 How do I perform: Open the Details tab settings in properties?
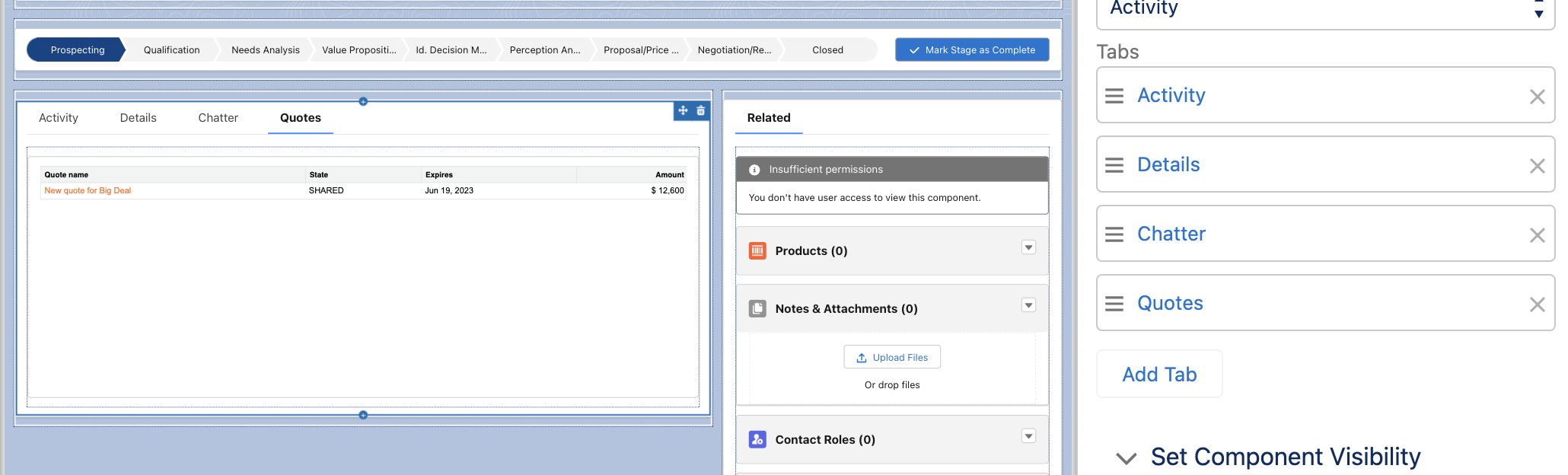click(1168, 164)
